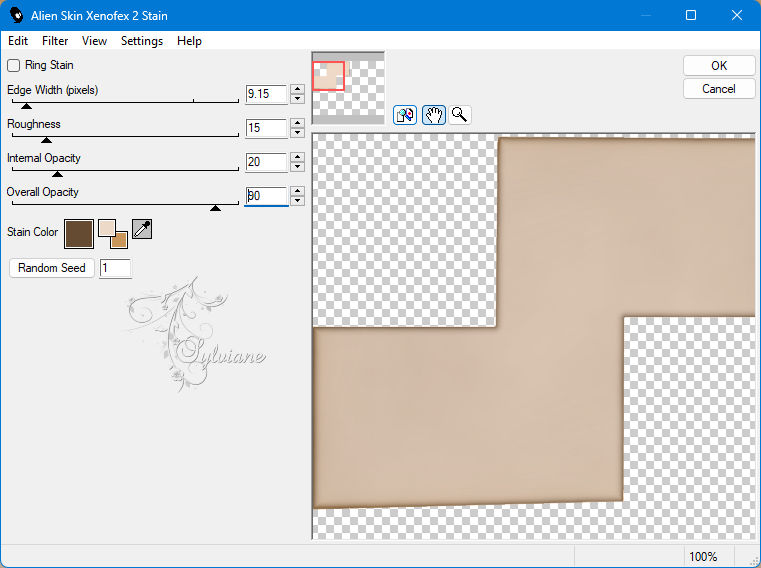Click the Internal Opacity value field
Screen dimensions: 761x568
[266, 162]
